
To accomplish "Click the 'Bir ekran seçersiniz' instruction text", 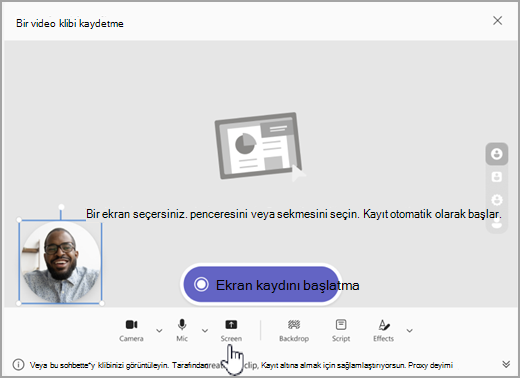I will (x=293, y=214).
